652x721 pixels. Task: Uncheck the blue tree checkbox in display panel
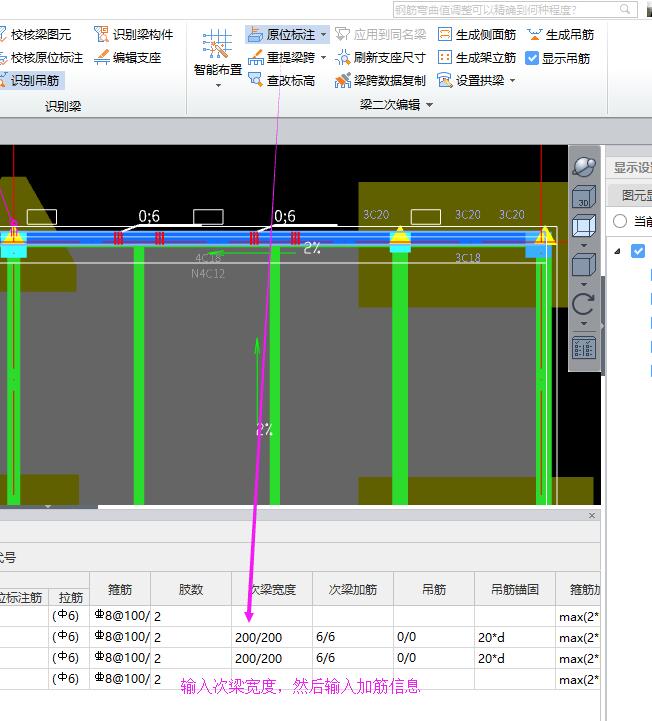pyautogui.click(x=638, y=251)
